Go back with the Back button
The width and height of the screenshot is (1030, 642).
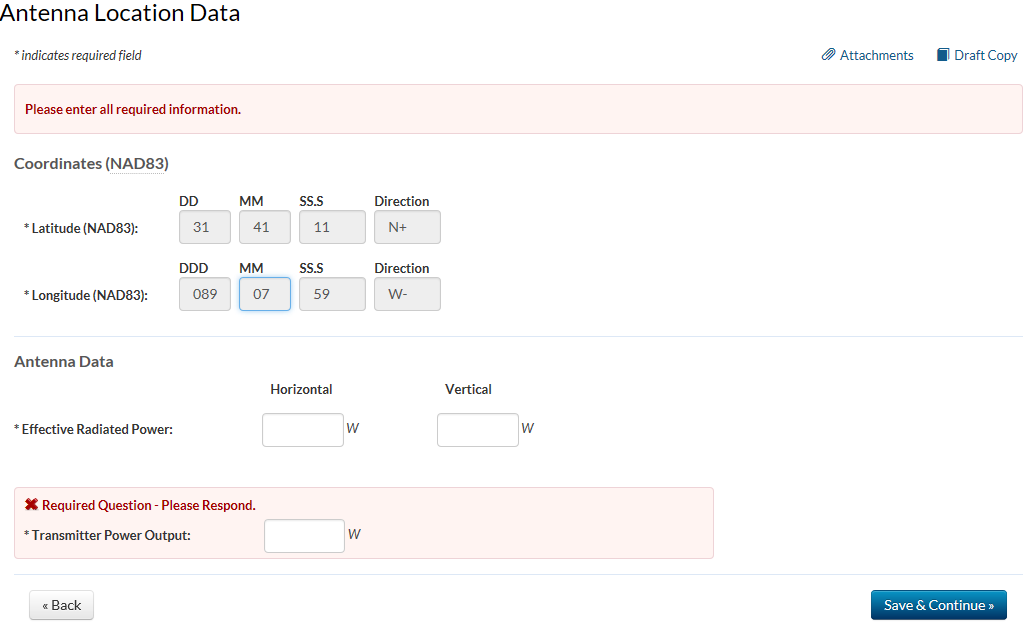tap(61, 605)
